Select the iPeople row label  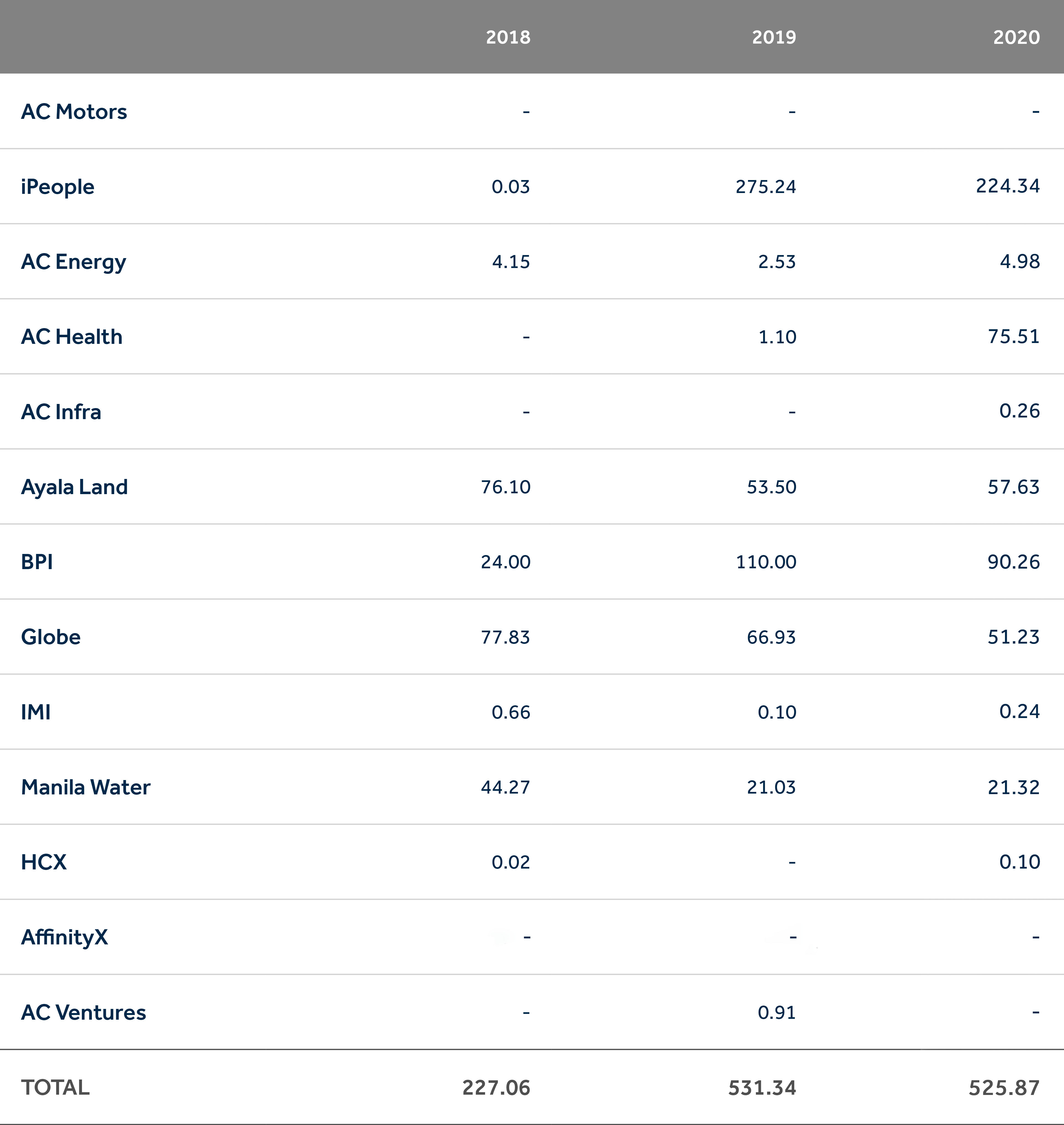coord(57,187)
